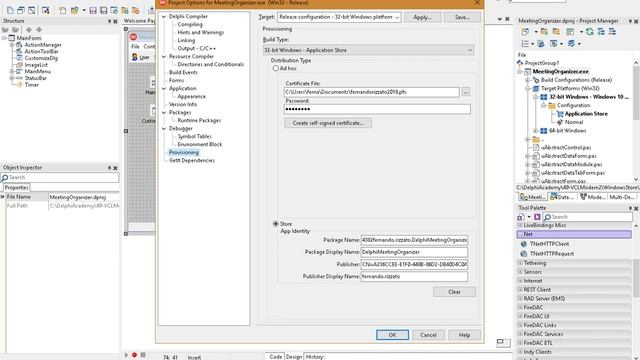Click the Timer icon in Structure tree
The width and height of the screenshot is (640, 360).
19,85
